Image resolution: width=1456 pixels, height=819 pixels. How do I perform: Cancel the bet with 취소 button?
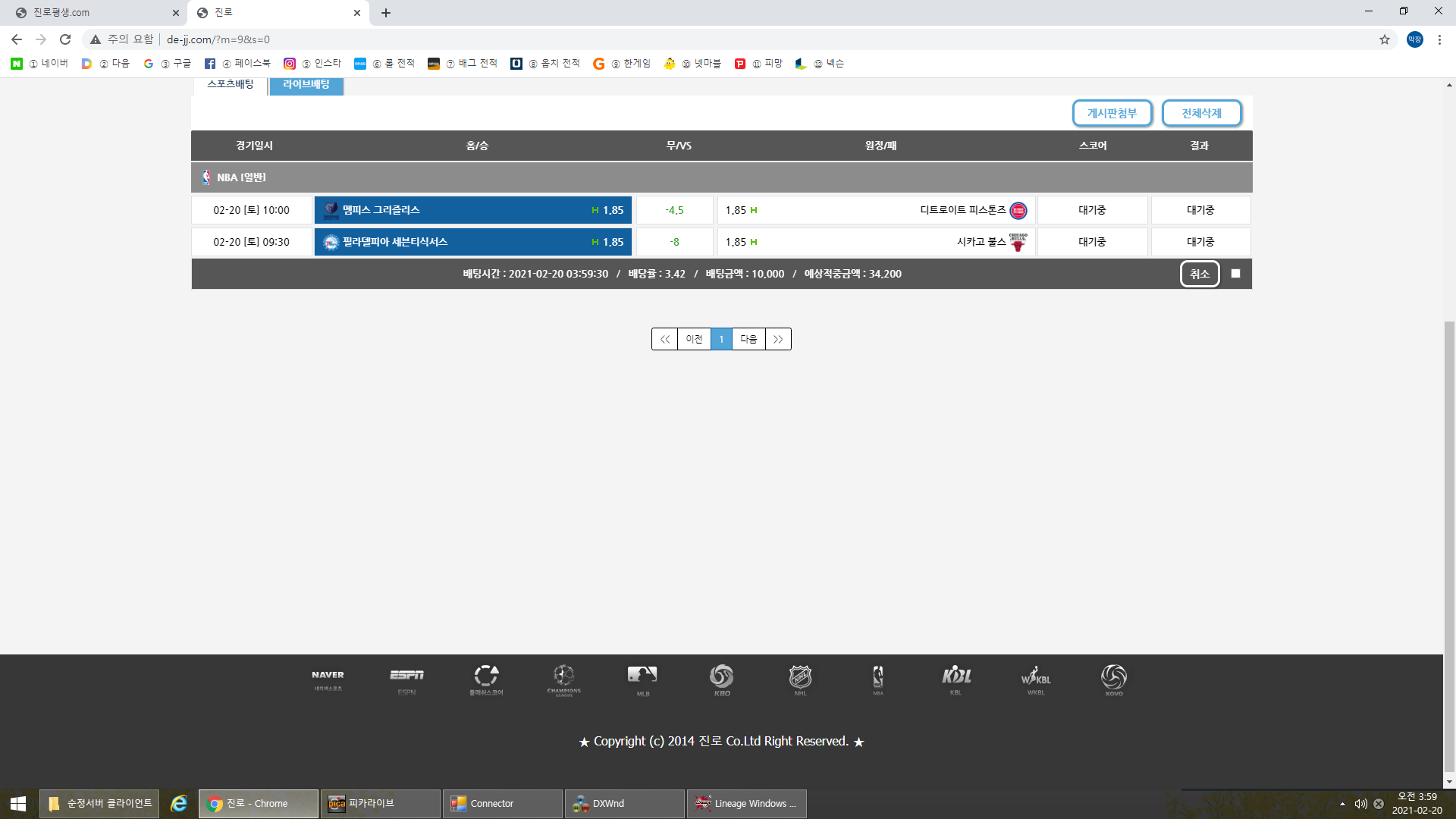(1199, 274)
